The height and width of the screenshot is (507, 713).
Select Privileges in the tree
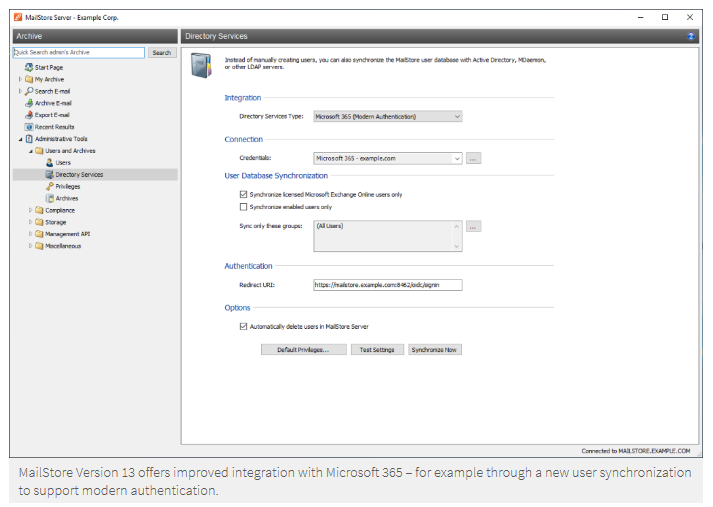(x=68, y=186)
